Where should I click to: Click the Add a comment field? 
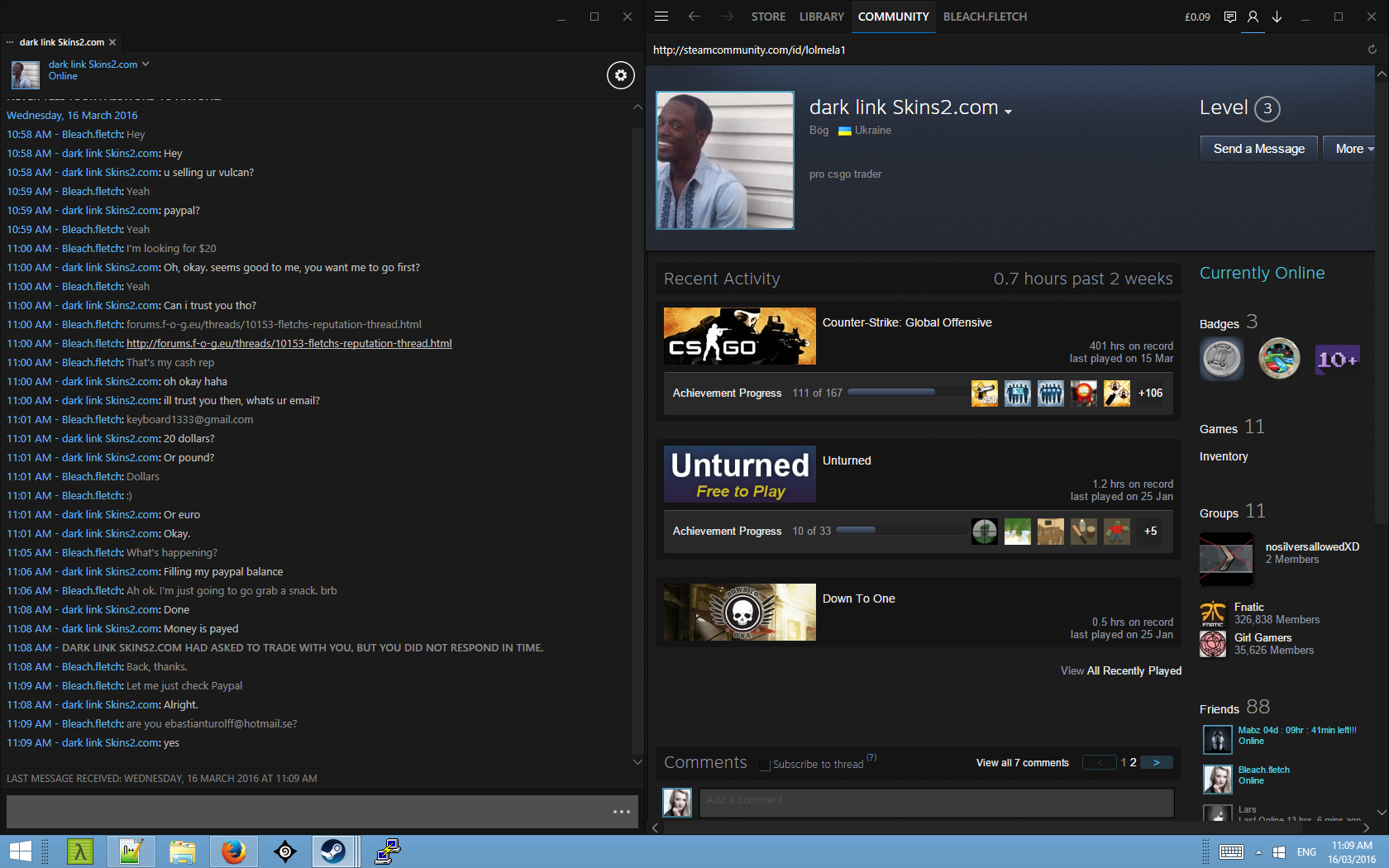(x=936, y=800)
